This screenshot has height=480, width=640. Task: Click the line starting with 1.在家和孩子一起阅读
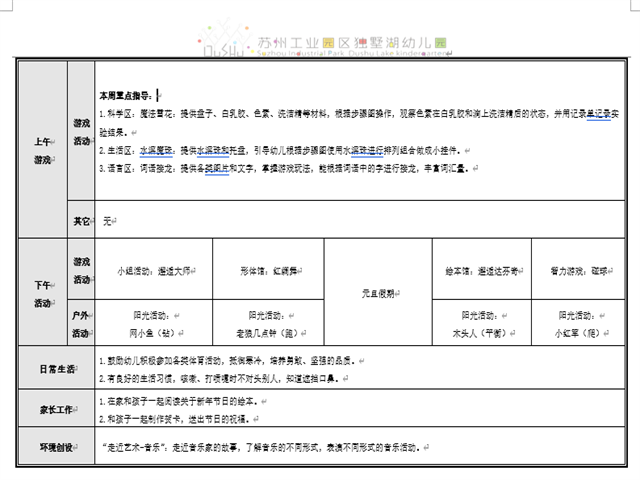[x=182, y=401]
